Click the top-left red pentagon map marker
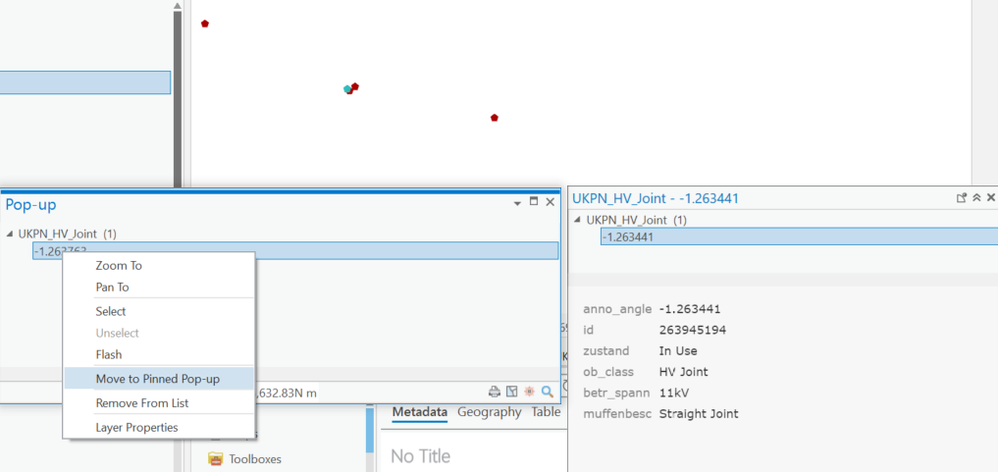998x472 pixels. tap(205, 24)
